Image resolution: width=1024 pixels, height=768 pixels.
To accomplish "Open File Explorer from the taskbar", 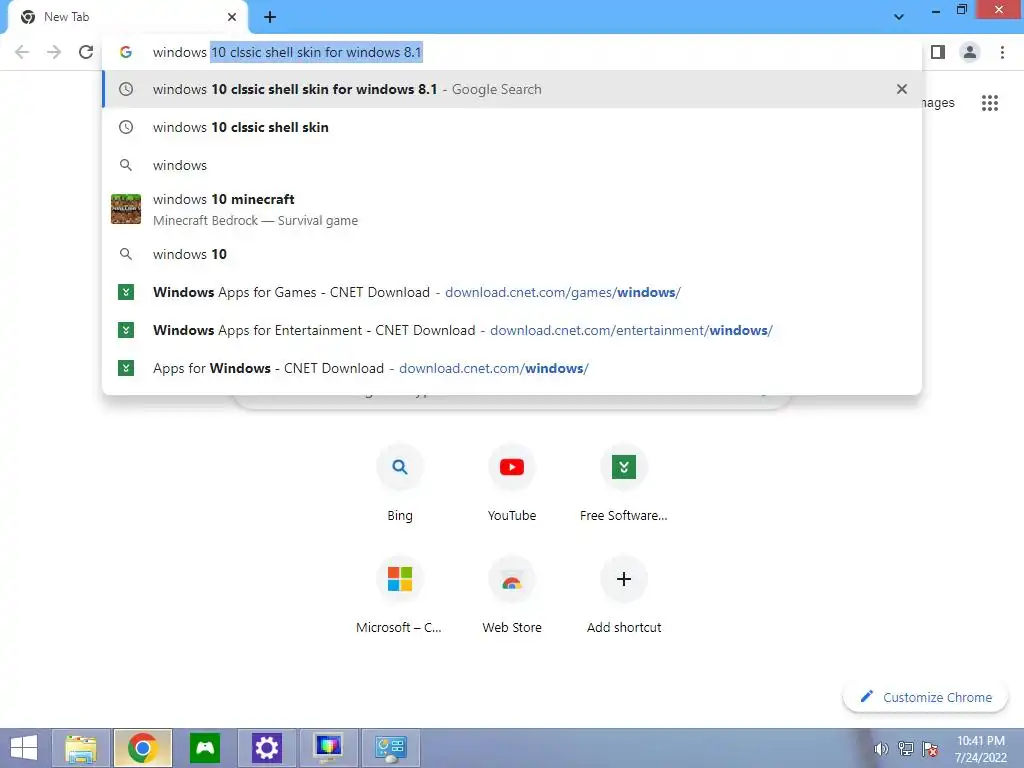I will click(x=81, y=748).
